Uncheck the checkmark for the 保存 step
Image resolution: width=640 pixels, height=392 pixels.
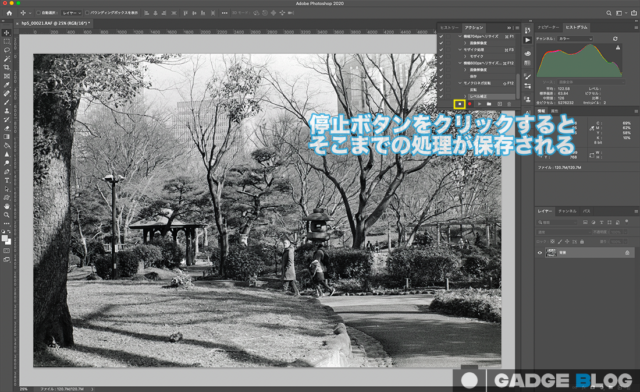point(441,76)
